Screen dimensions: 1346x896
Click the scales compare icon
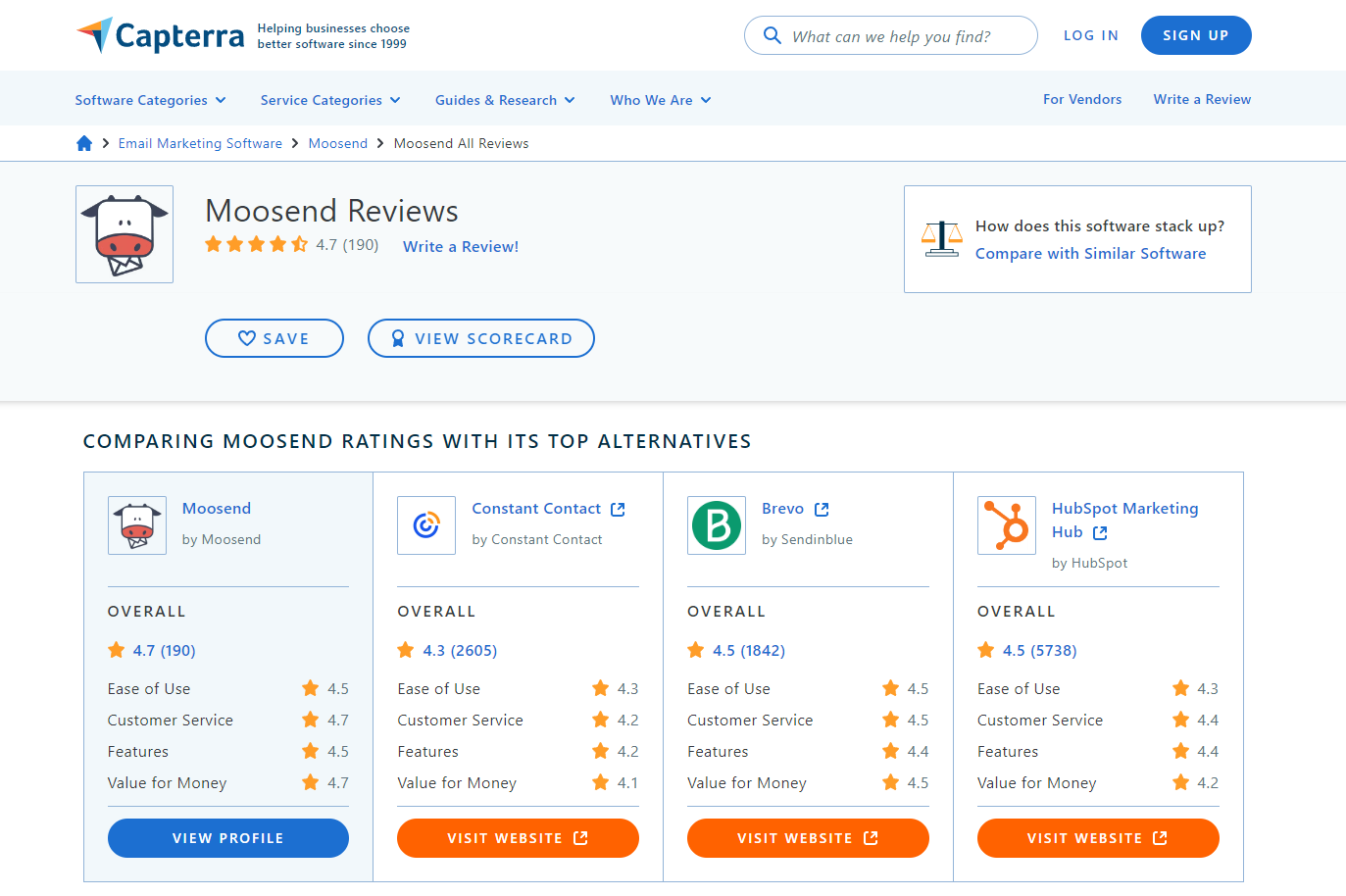click(x=942, y=238)
